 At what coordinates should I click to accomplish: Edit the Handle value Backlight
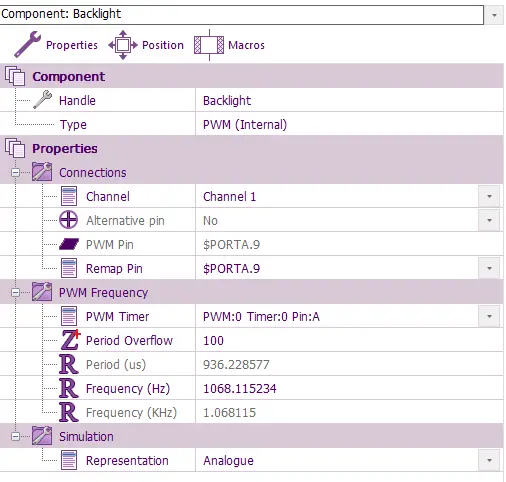[x=349, y=100]
